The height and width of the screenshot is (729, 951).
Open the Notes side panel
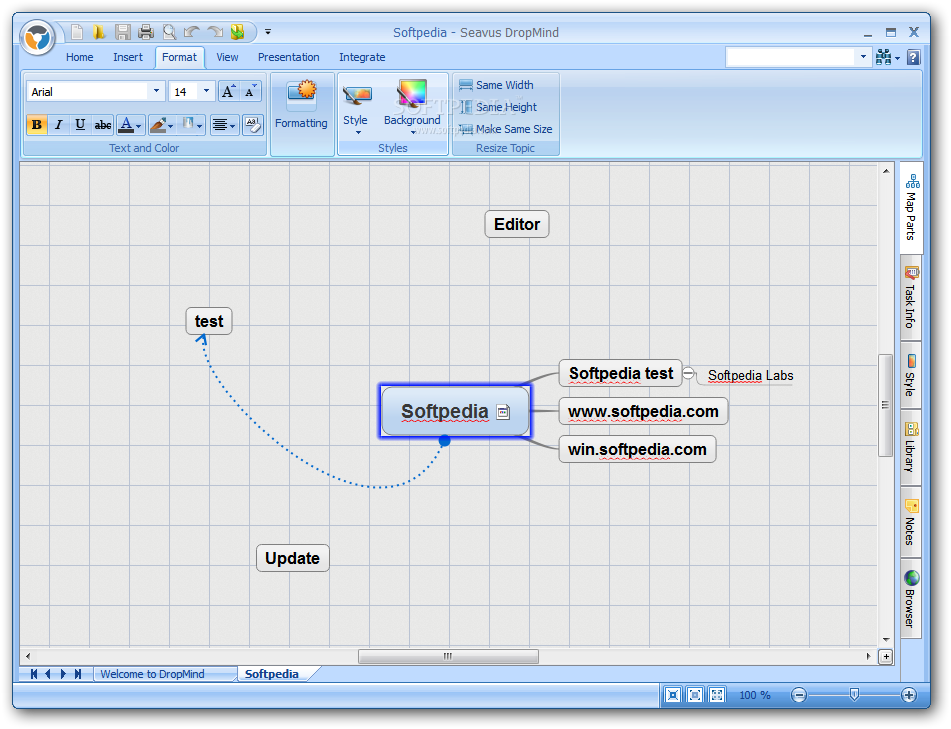click(911, 522)
